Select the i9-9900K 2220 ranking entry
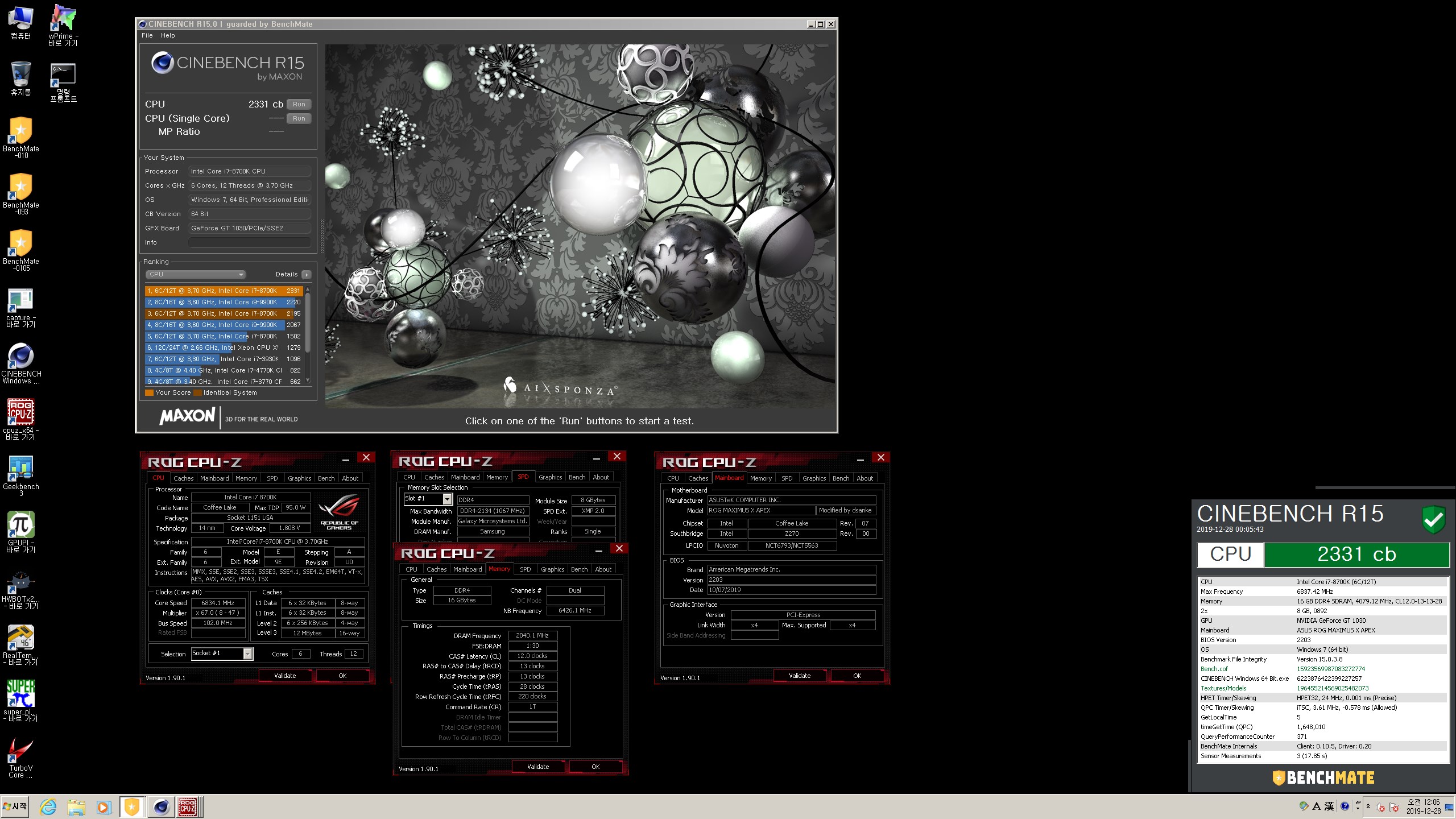1456x819 pixels. 224,302
